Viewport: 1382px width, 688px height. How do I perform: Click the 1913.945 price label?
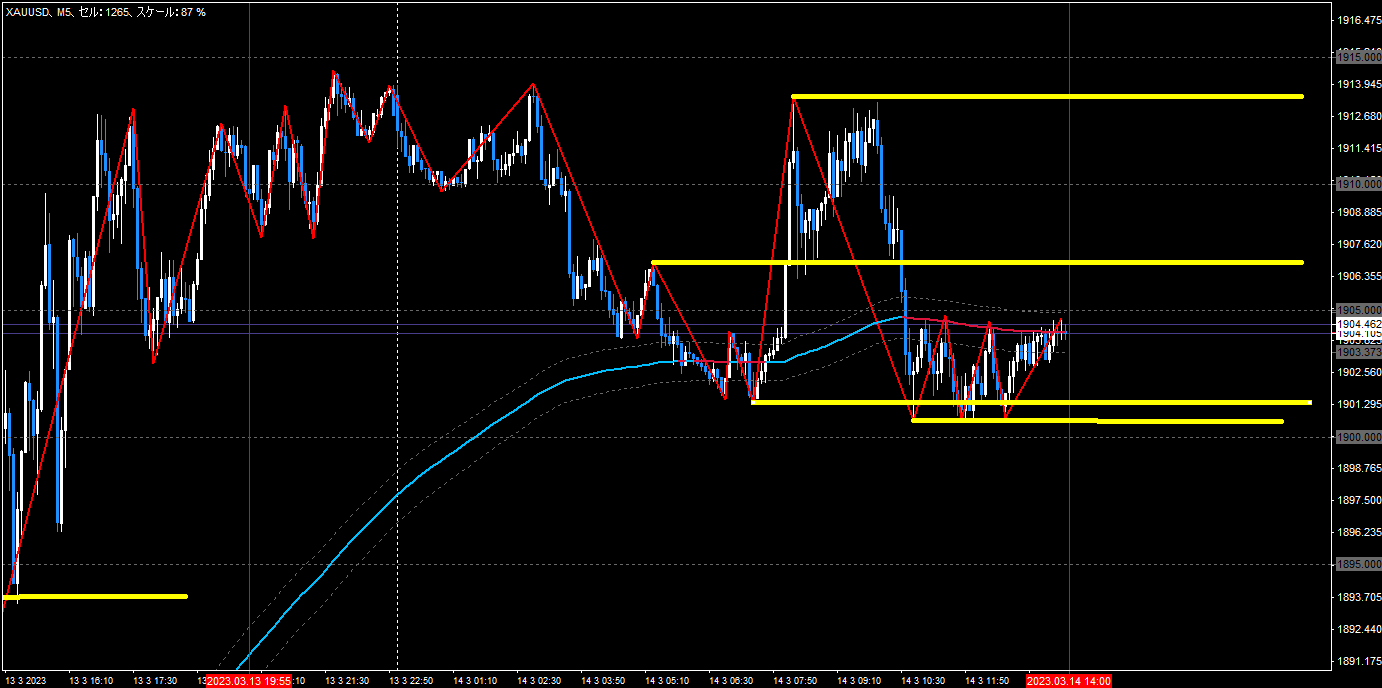tap(1359, 84)
